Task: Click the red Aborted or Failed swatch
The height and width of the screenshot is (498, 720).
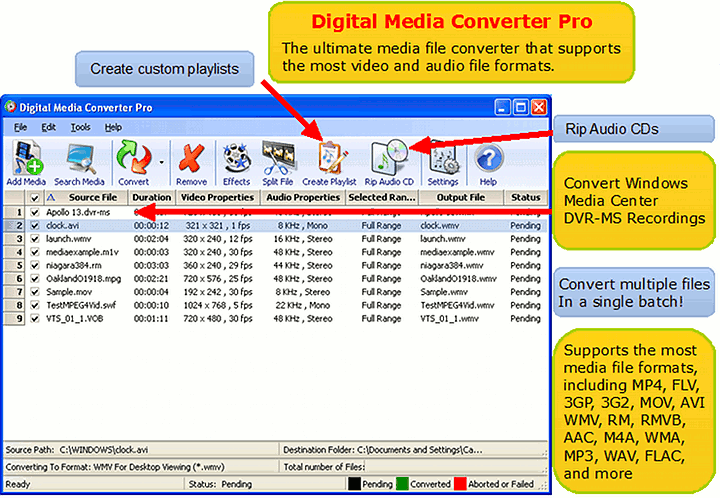Action: coord(460,484)
